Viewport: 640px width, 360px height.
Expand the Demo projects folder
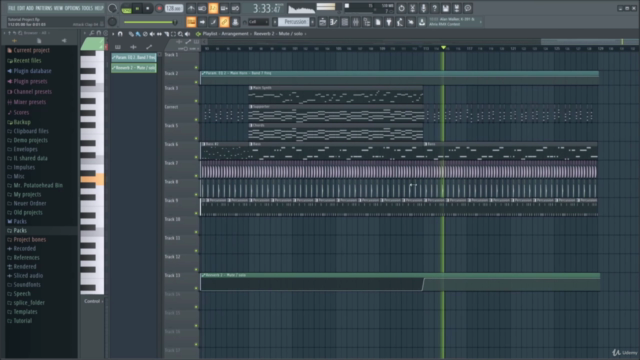30,140
